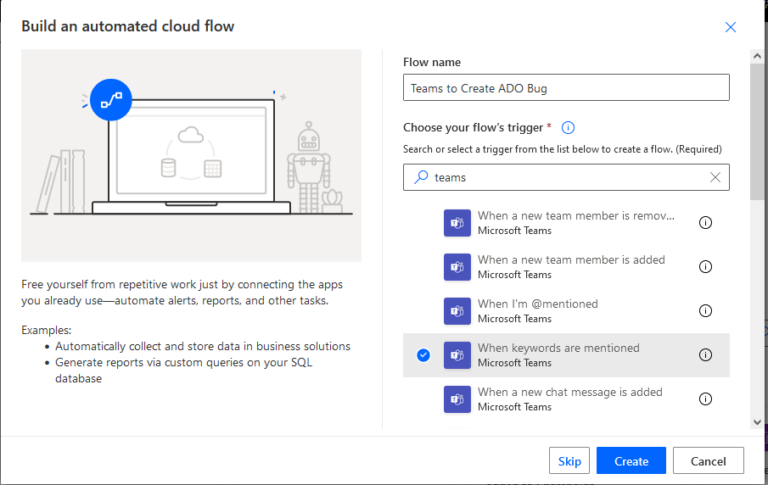Screen dimensions: 768x485
Task: Close the Build an automated cloud flow dialog
Action: click(x=730, y=27)
